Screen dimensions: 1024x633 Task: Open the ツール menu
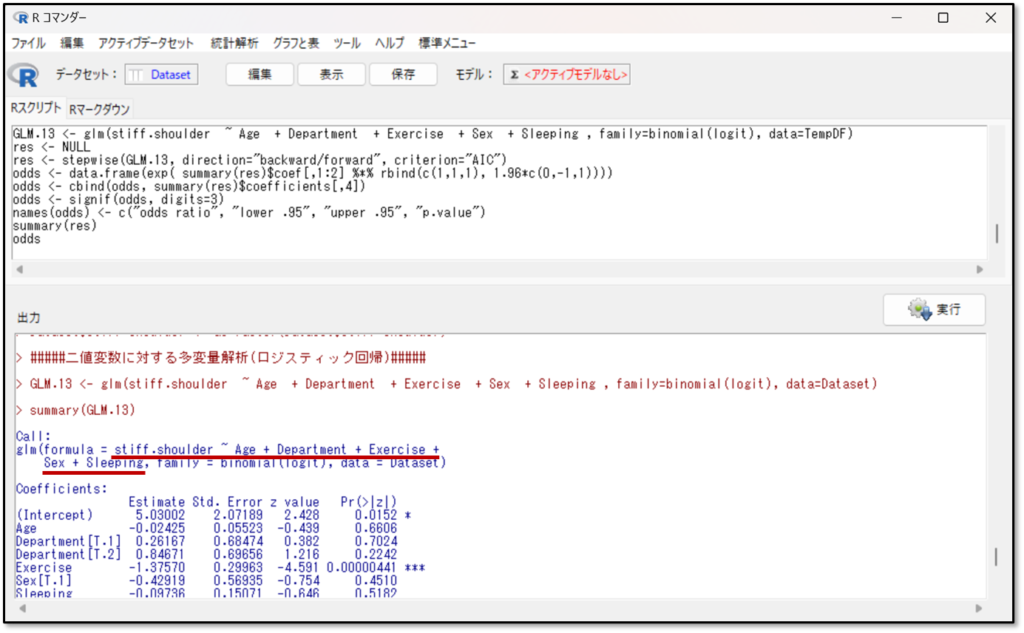(347, 44)
